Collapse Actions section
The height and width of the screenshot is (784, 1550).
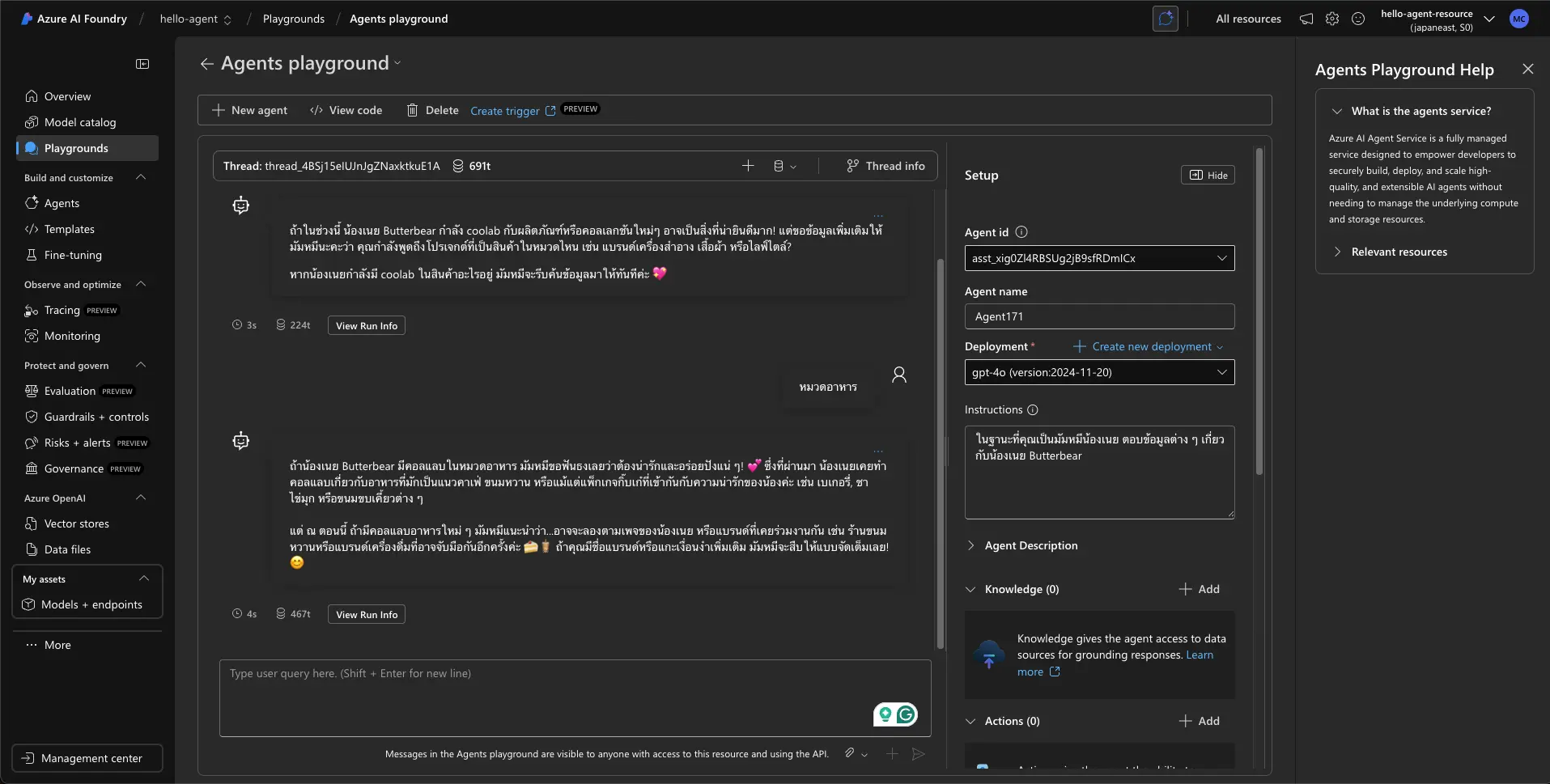(970, 721)
